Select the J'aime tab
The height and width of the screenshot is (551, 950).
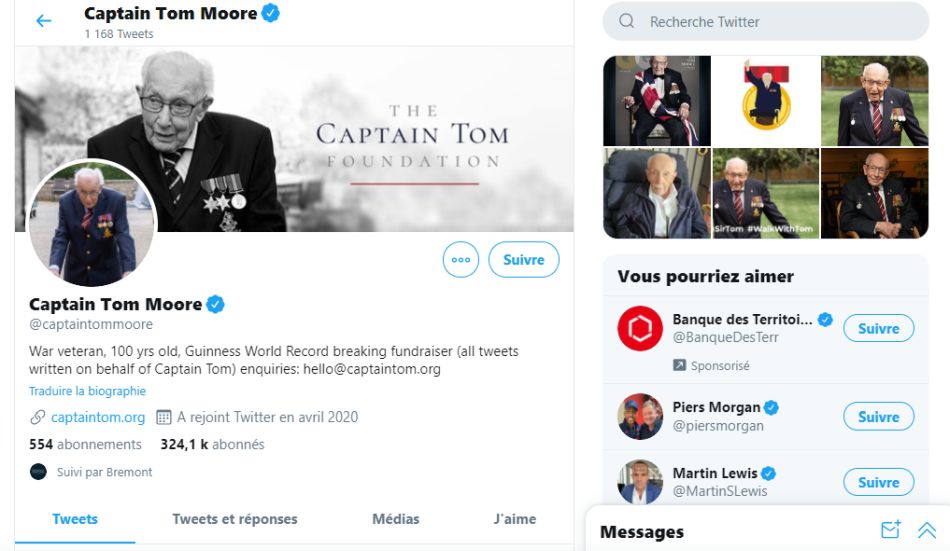click(515, 519)
